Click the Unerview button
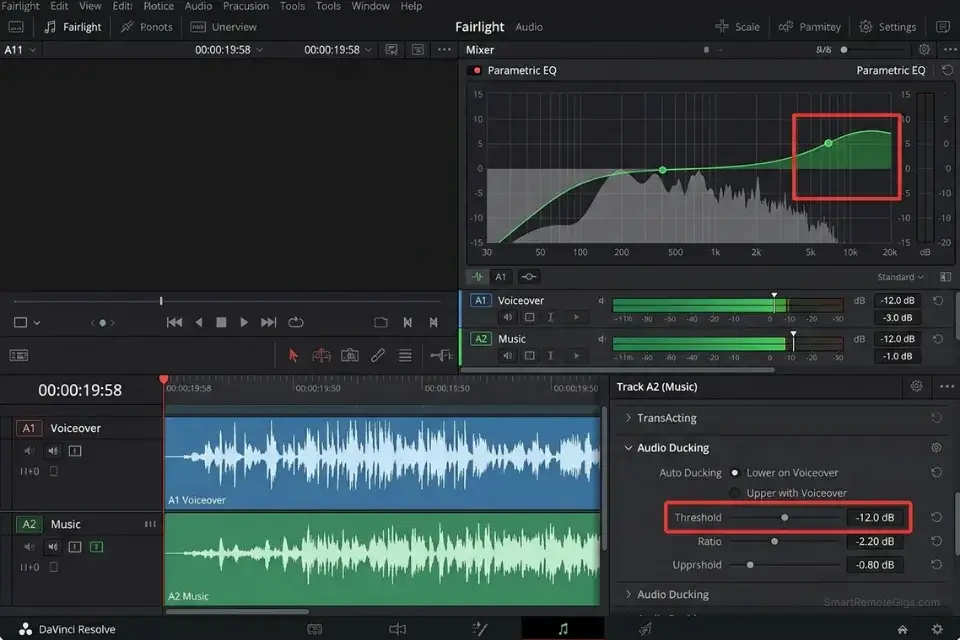960x640 pixels. 223,27
